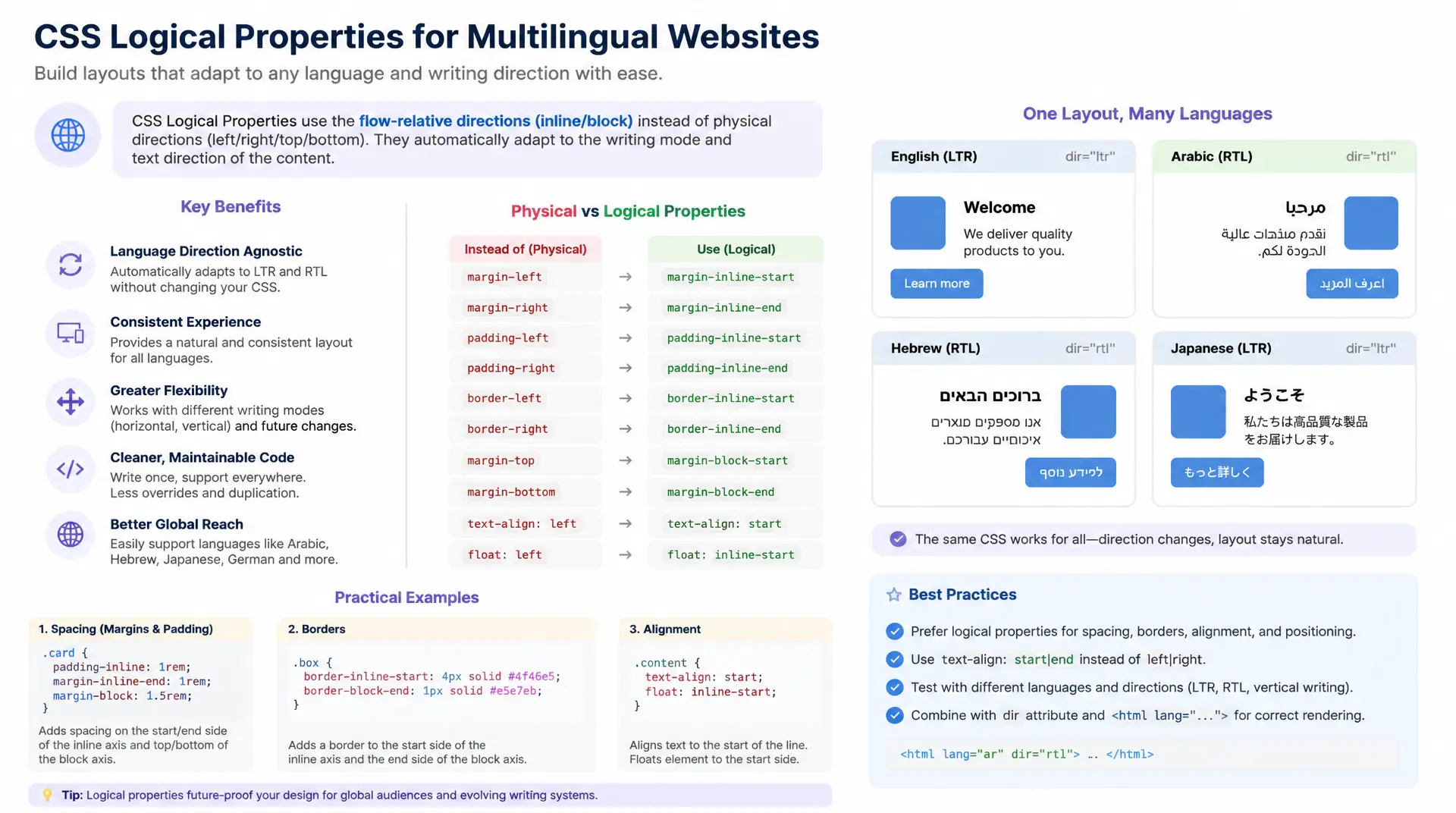1456x813 pixels.
Task: Click the 'Use (Logical)' column header
Action: tap(736, 250)
